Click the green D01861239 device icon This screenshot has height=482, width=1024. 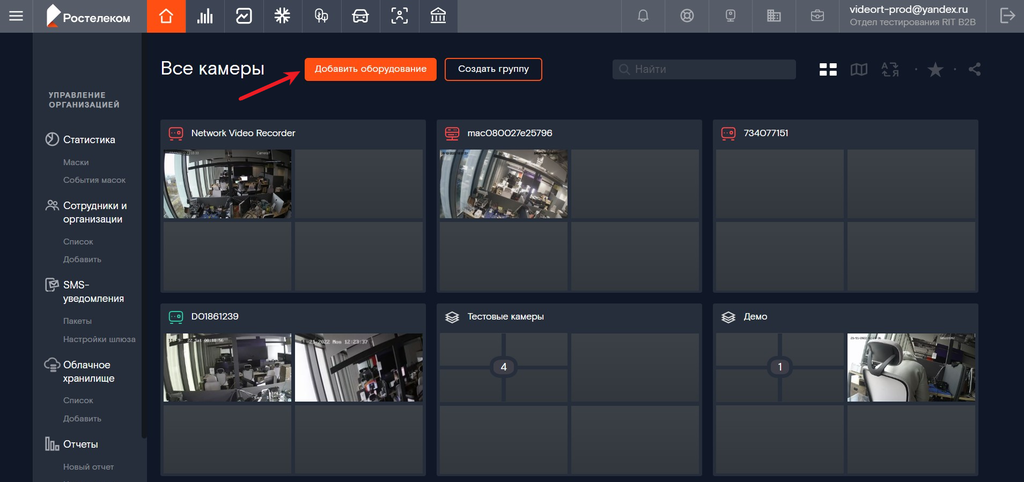point(176,316)
